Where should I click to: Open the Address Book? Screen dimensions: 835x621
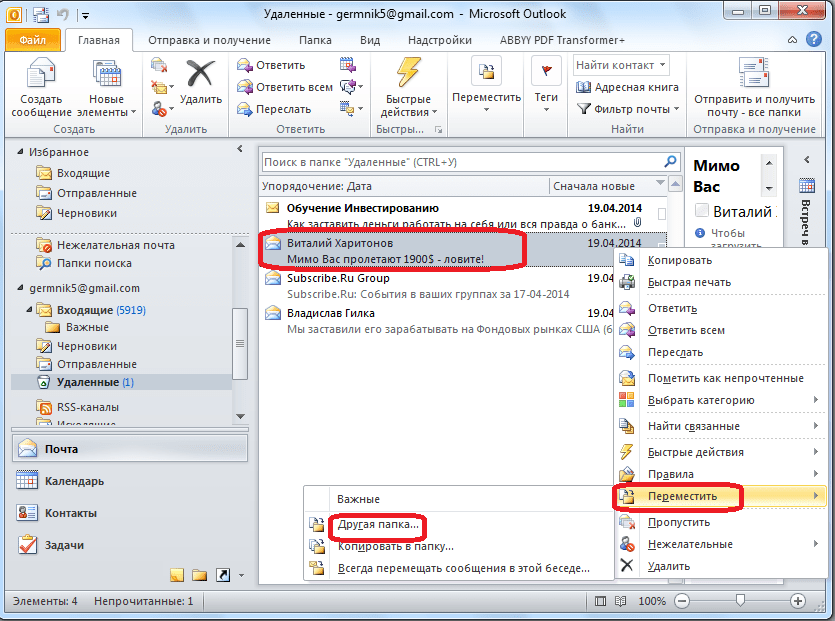tap(627, 87)
